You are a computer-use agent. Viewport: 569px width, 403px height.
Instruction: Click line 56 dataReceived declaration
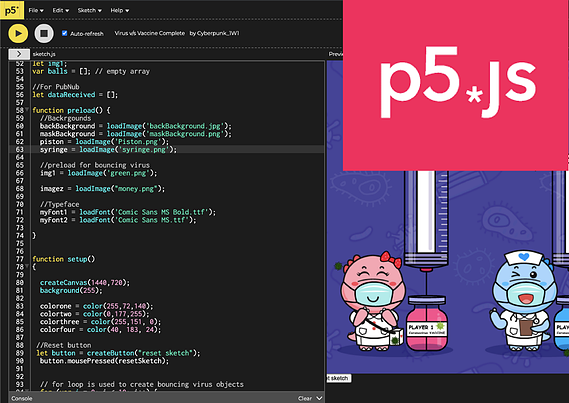click(x=75, y=95)
